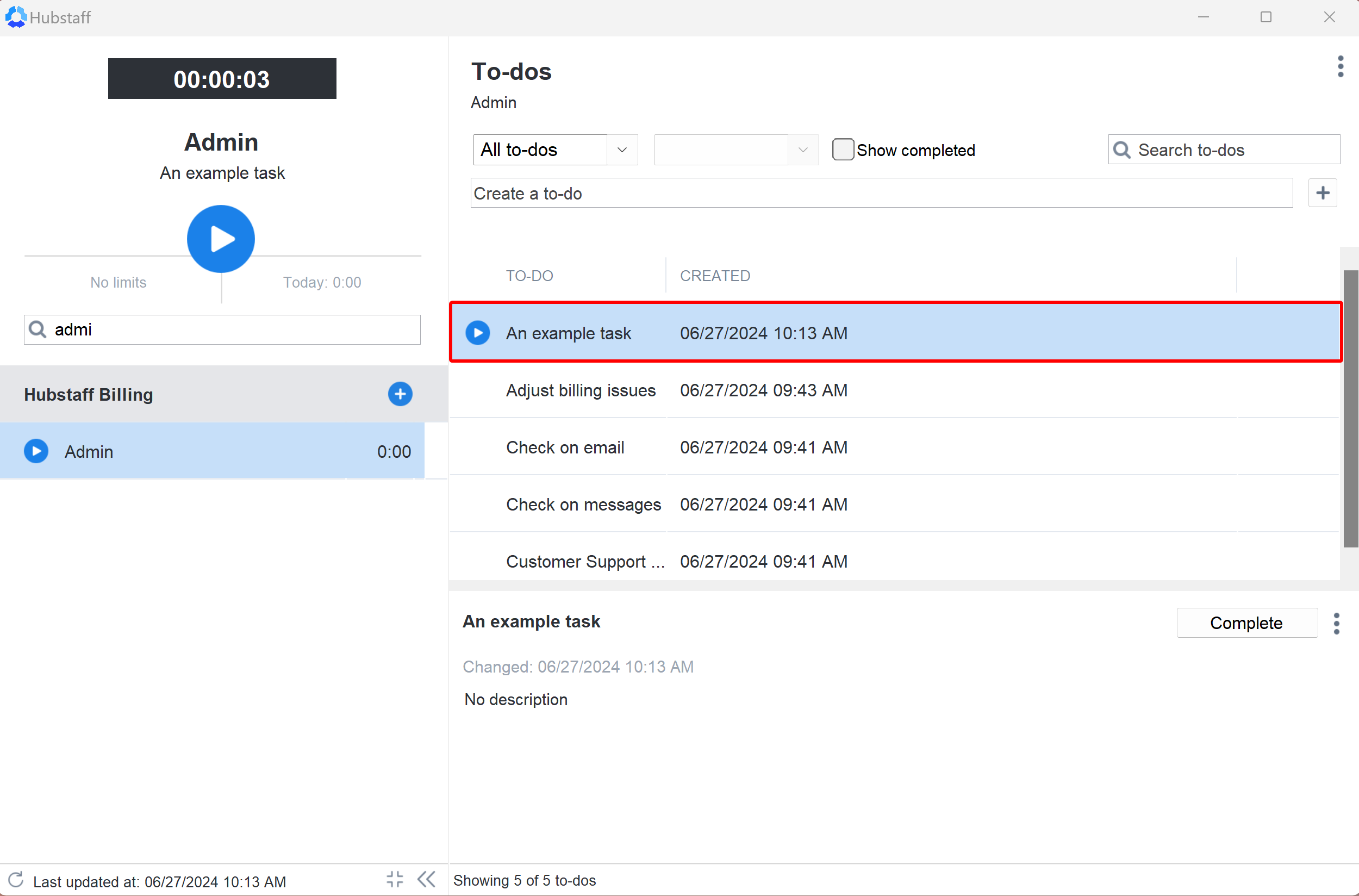Collapse the panel with the double chevron icon

click(426, 879)
